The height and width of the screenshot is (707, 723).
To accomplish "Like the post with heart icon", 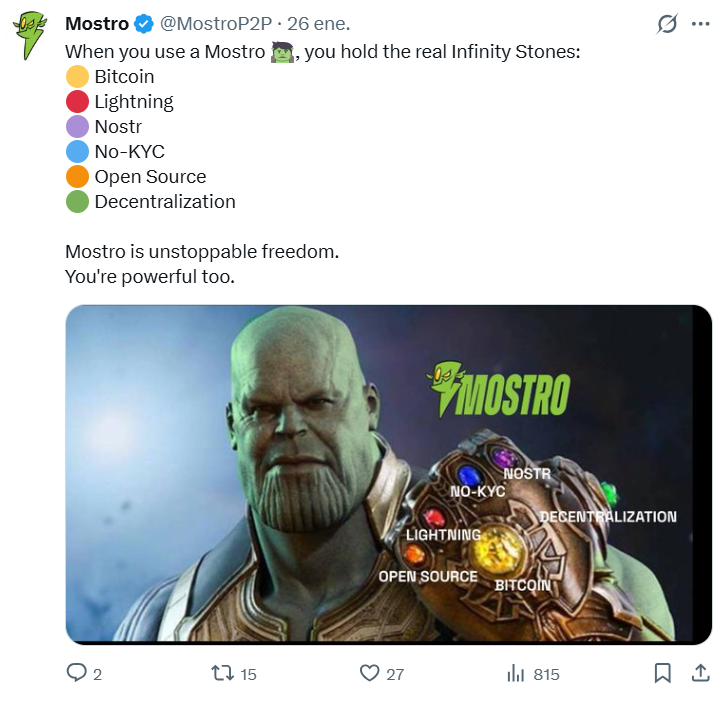I will pyautogui.click(x=370, y=673).
